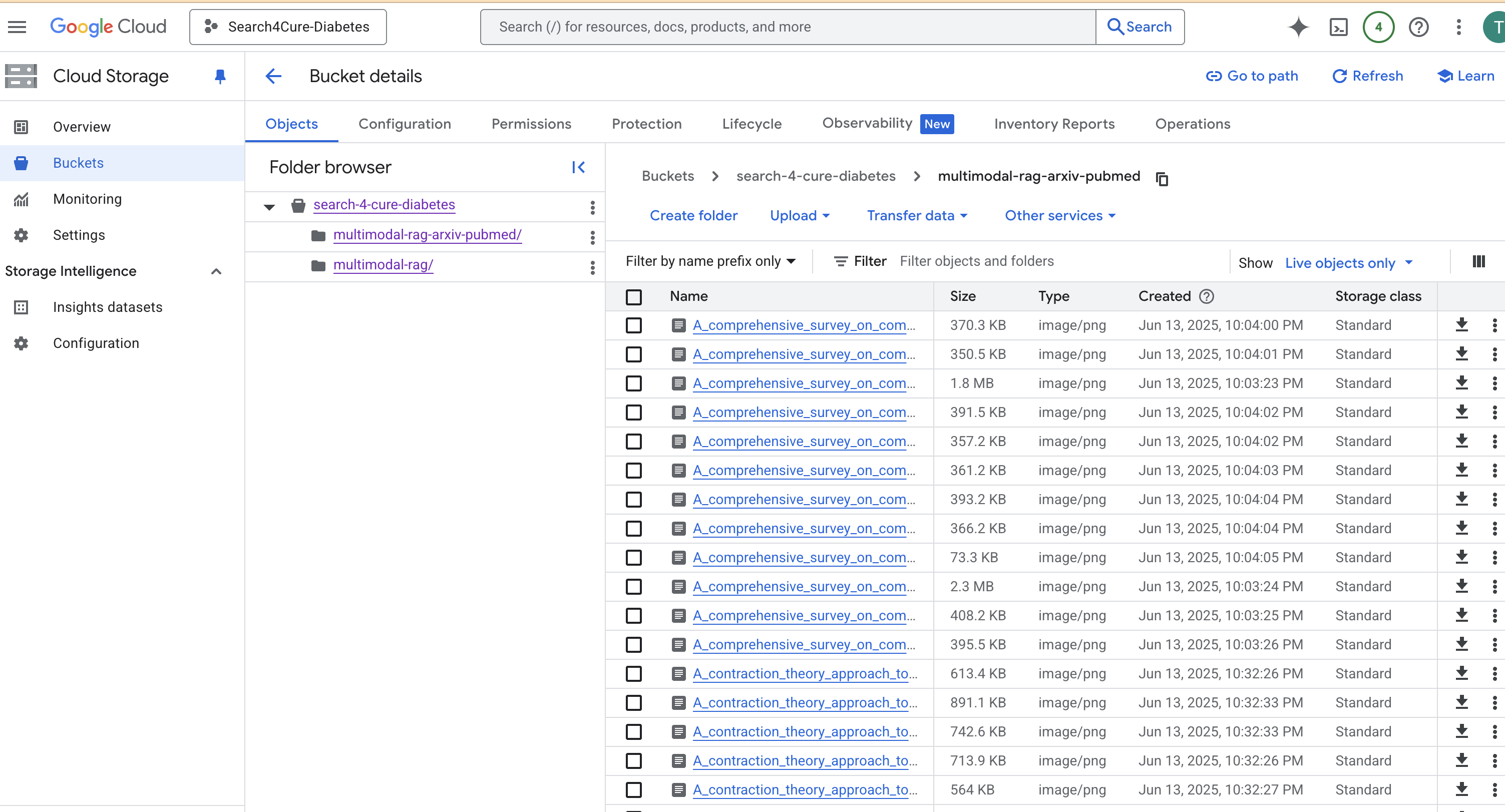
Task: Download the 370.3 KB png file
Action: pyautogui.click(x=1461, y=325)
